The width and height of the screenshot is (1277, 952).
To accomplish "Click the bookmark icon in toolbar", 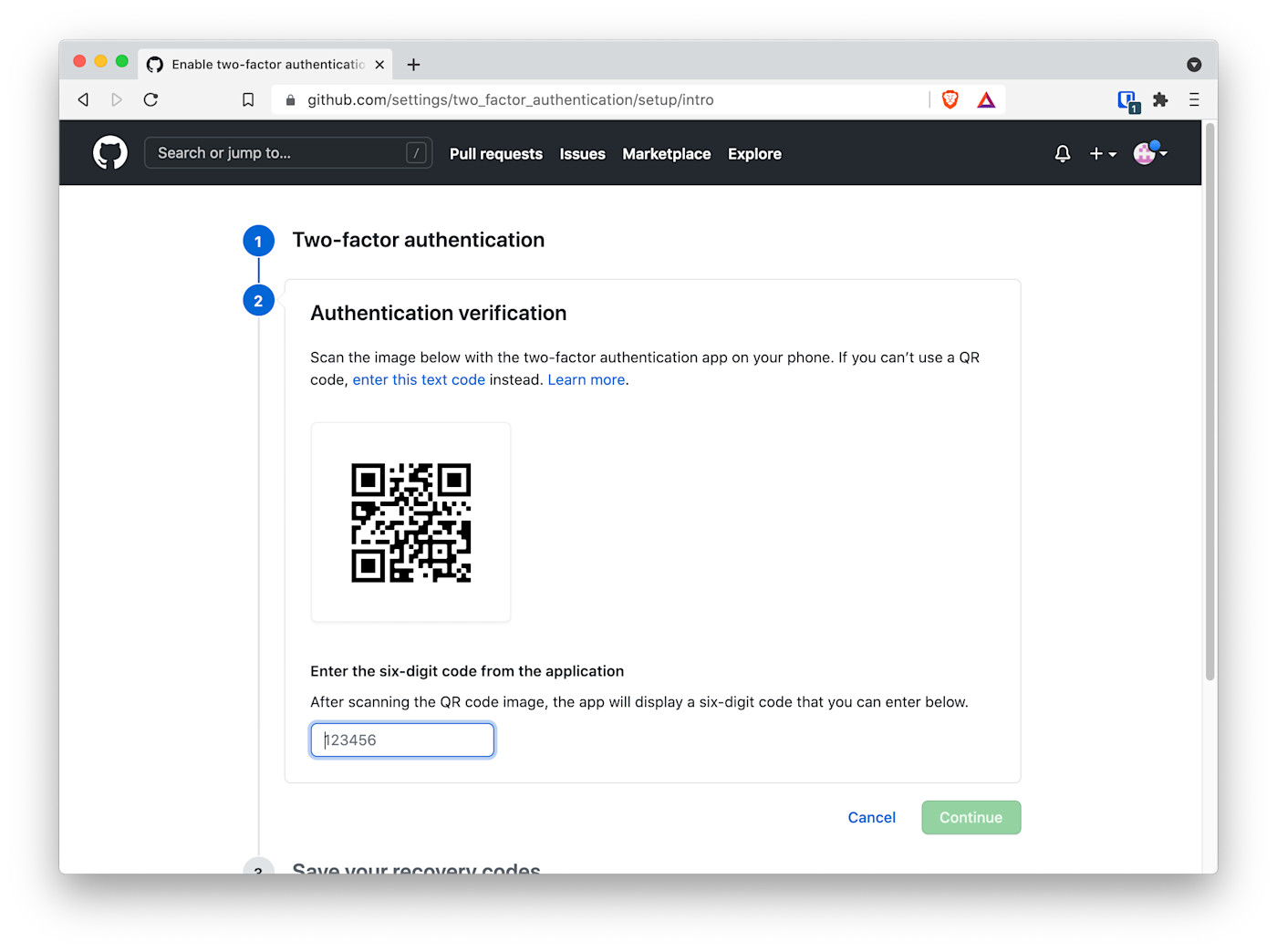I will click(248, 99).
